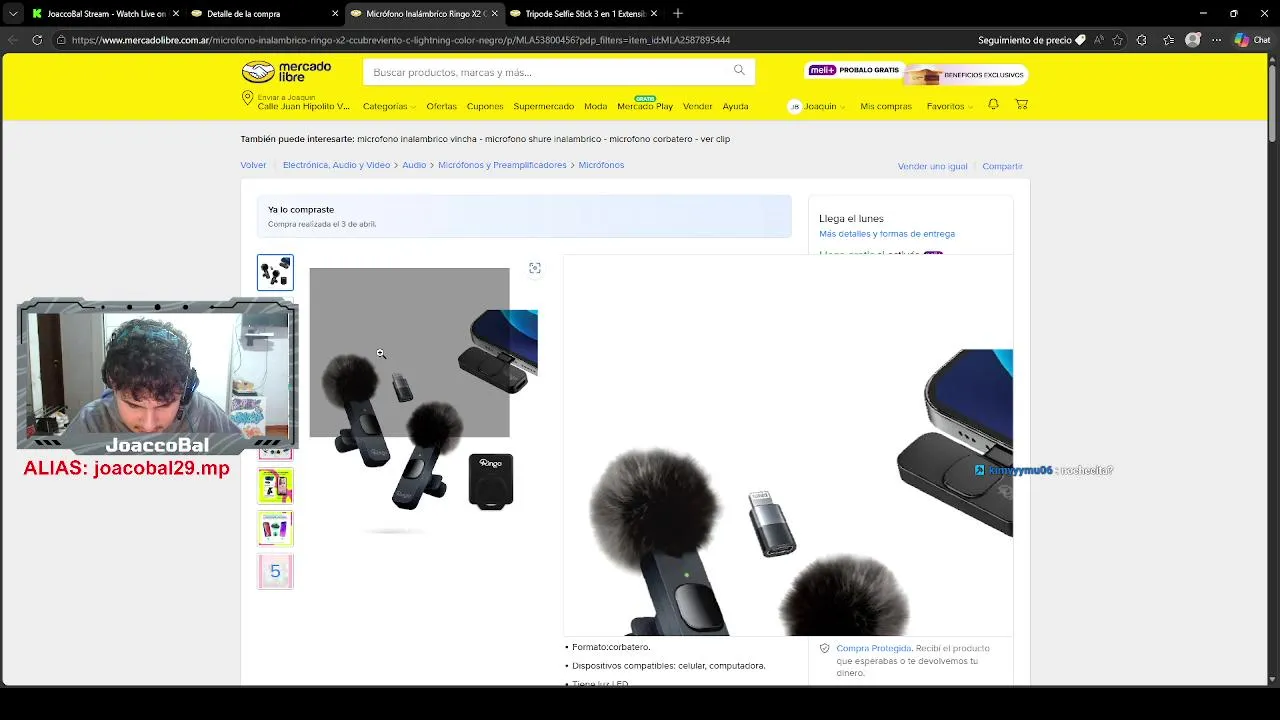Viewport: 1280px width, 720px height.
Task: Open Moda in navigation menu
Action: click(x=595, y=106)
